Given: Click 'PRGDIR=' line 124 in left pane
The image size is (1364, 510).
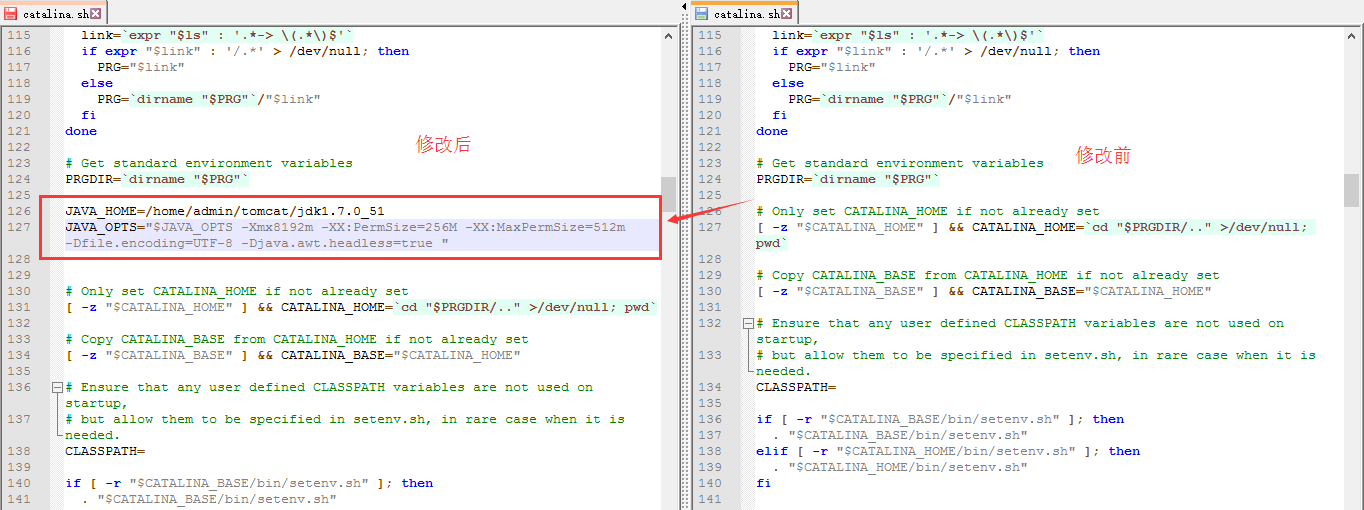Looking at the screenshot, I should 157,179.
